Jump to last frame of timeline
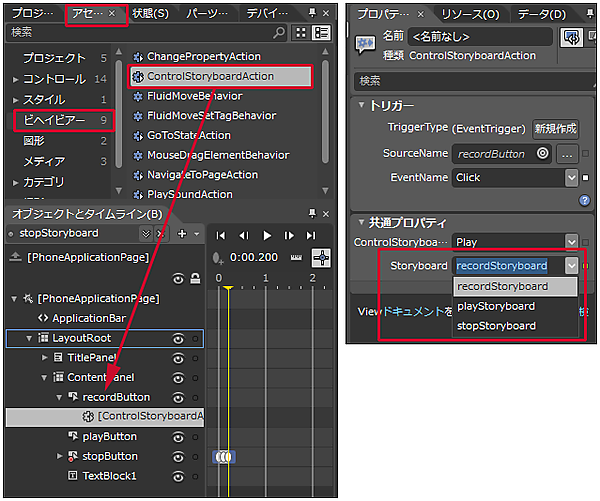 pos(312,235)
